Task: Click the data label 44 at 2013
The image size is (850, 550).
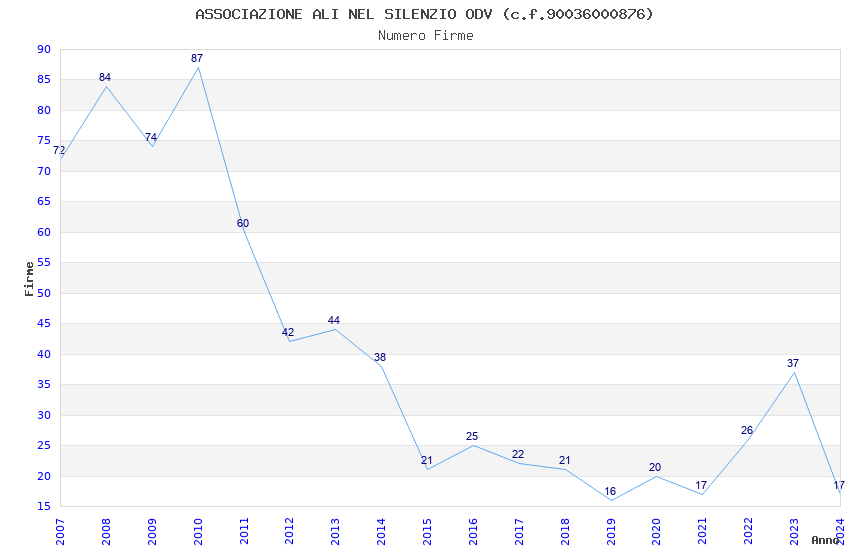Action: pos(334,320)
